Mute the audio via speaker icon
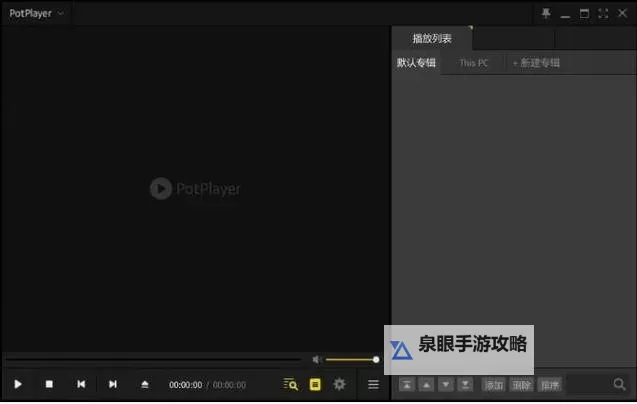 pos(317,359)
